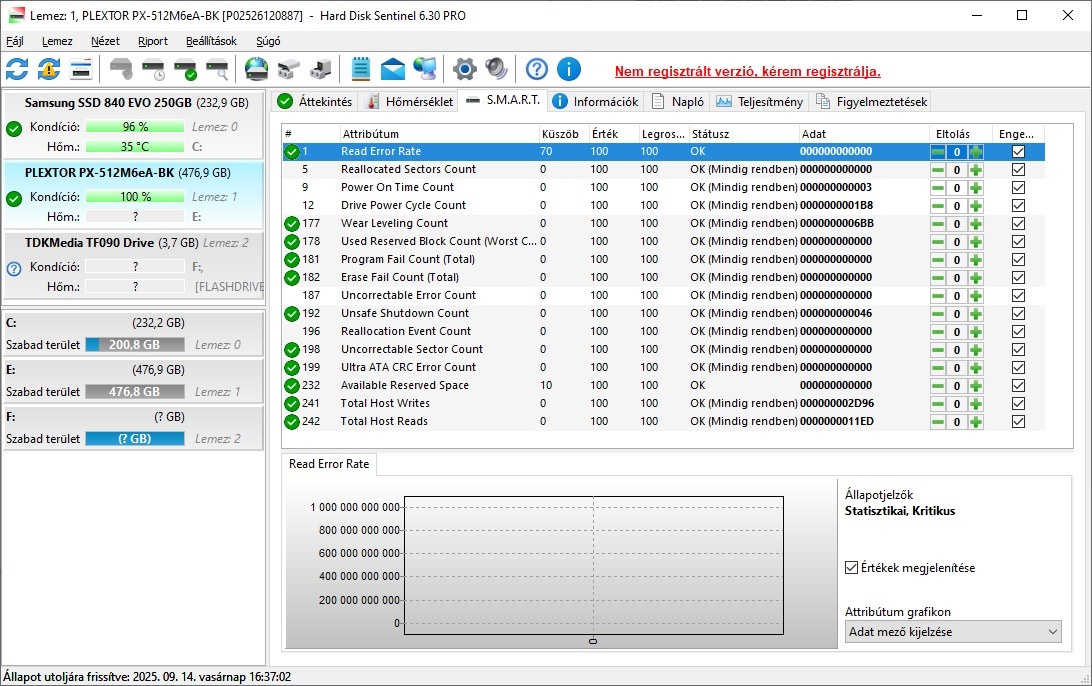This screenshot has height=686, width=1092.
Task: Open the Fájl menu
Action: [x=15, y=41]
